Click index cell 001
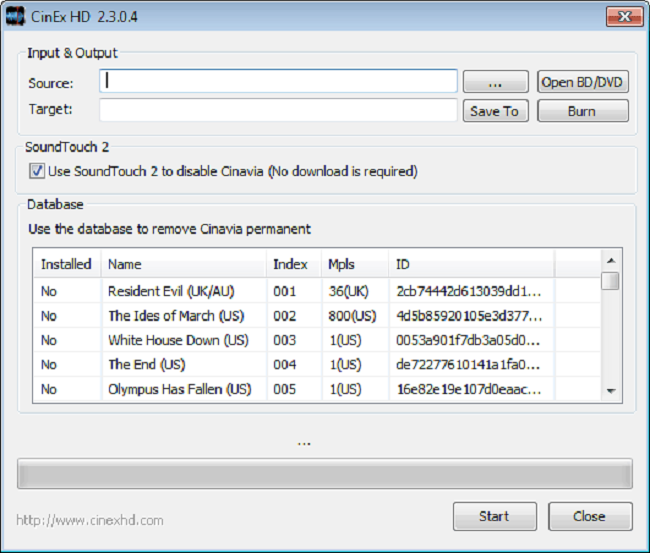This screenshot has width=650, height=553. pyautogui.click(x=285, y=291)
